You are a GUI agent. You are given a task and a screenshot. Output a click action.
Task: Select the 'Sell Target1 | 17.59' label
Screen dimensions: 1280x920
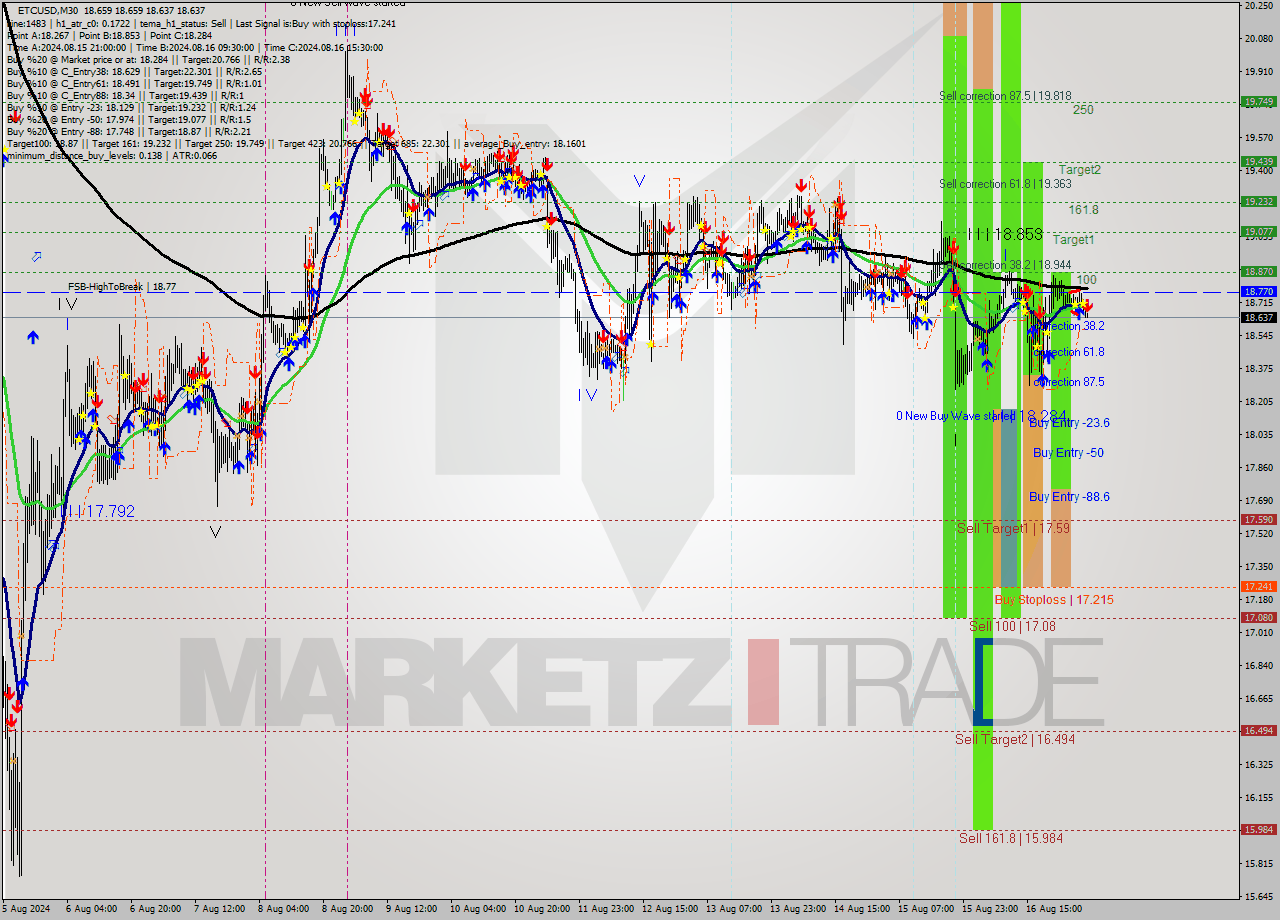[x=1013, y=528]
